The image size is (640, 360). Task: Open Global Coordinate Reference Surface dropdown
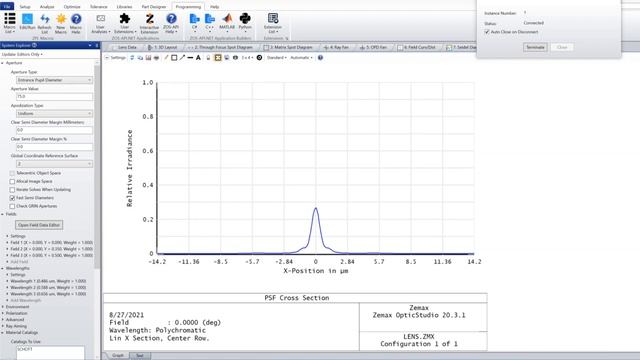tap(54, 164)
